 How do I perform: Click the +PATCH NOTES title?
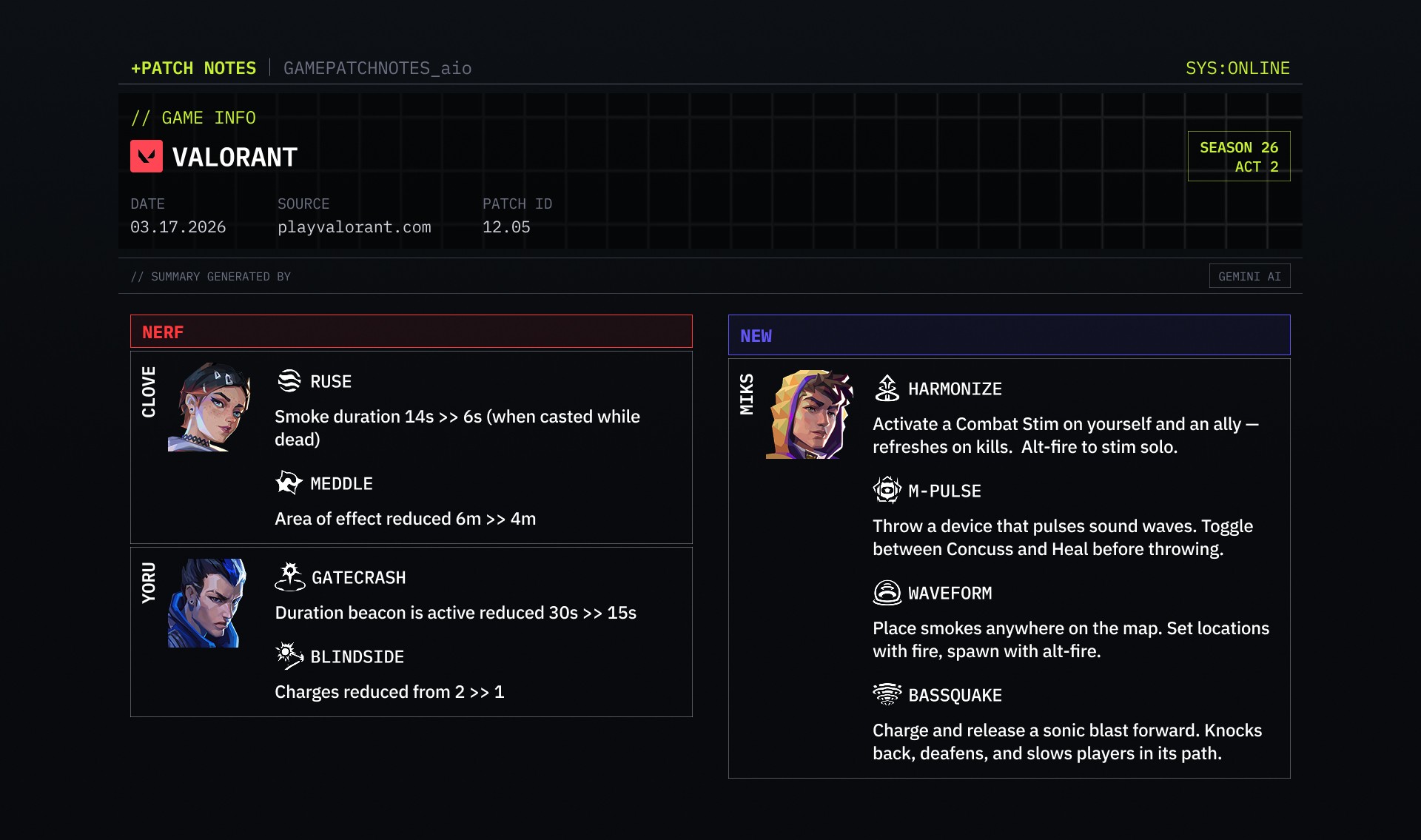tap(193, 68)
